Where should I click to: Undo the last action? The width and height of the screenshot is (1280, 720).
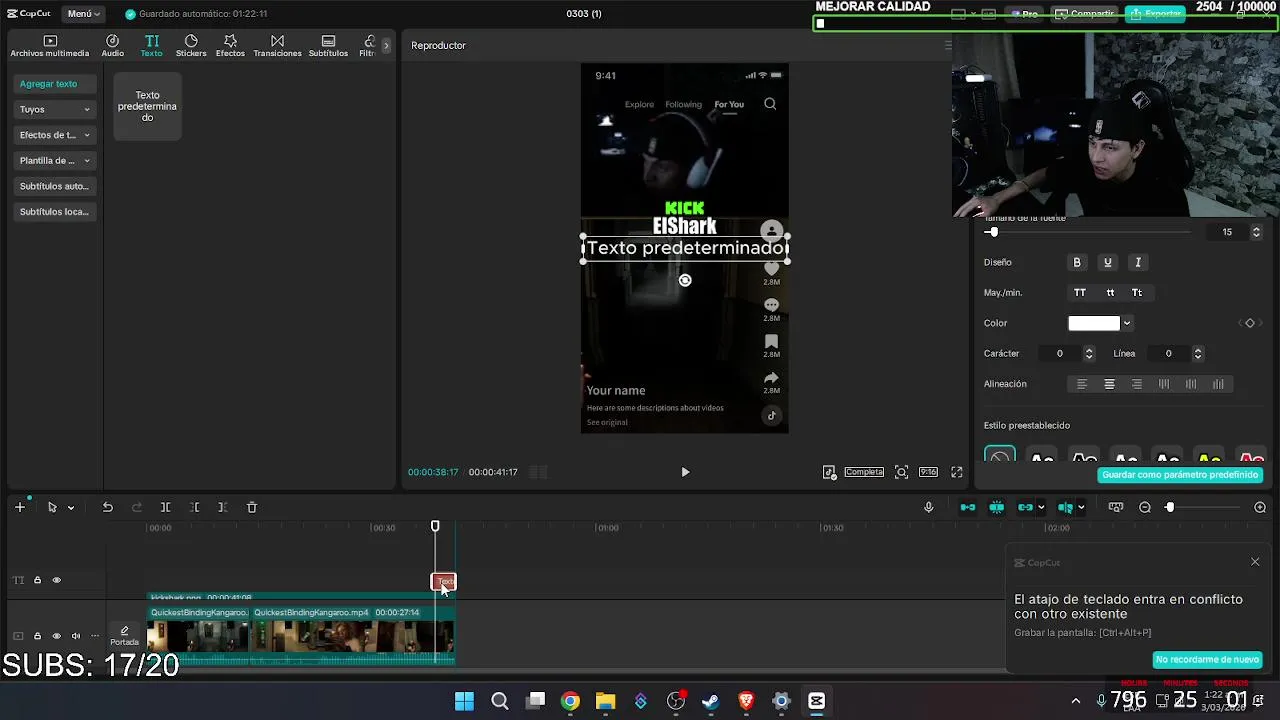[x=107, y=507]
